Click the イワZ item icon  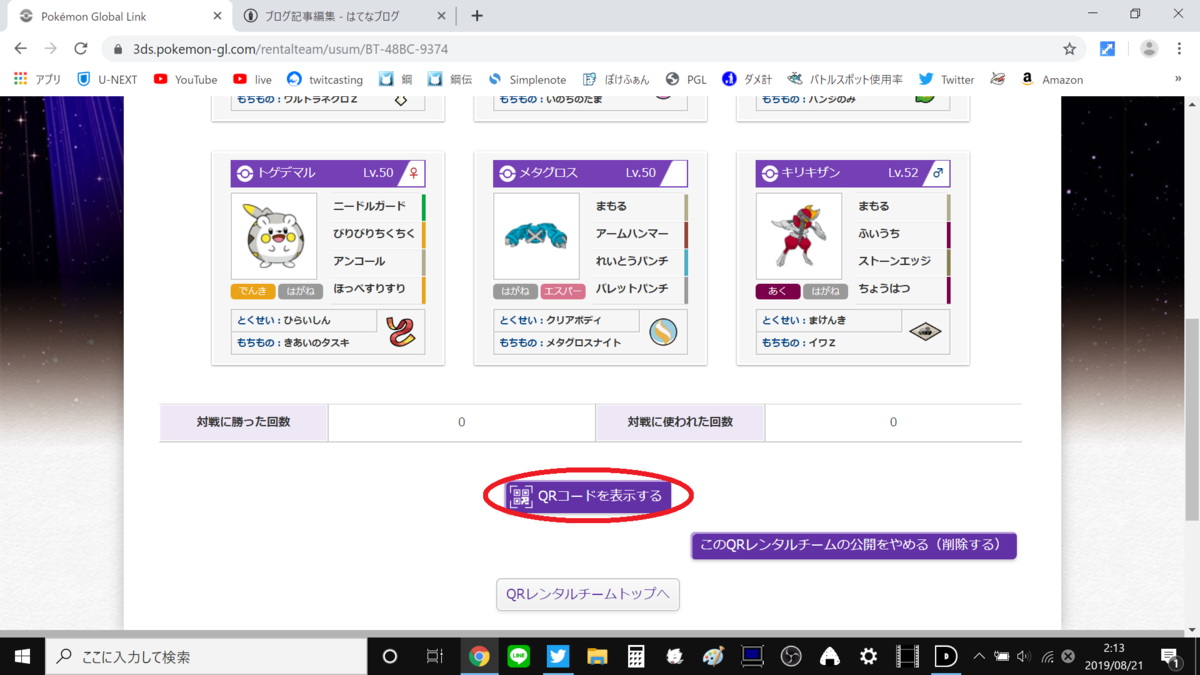(926, 332)
